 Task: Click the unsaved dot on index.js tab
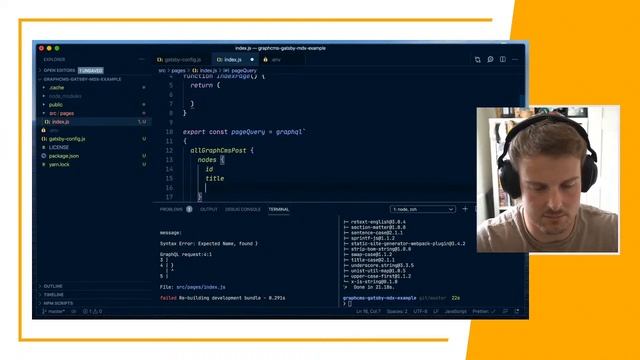[x=252, y=60]
